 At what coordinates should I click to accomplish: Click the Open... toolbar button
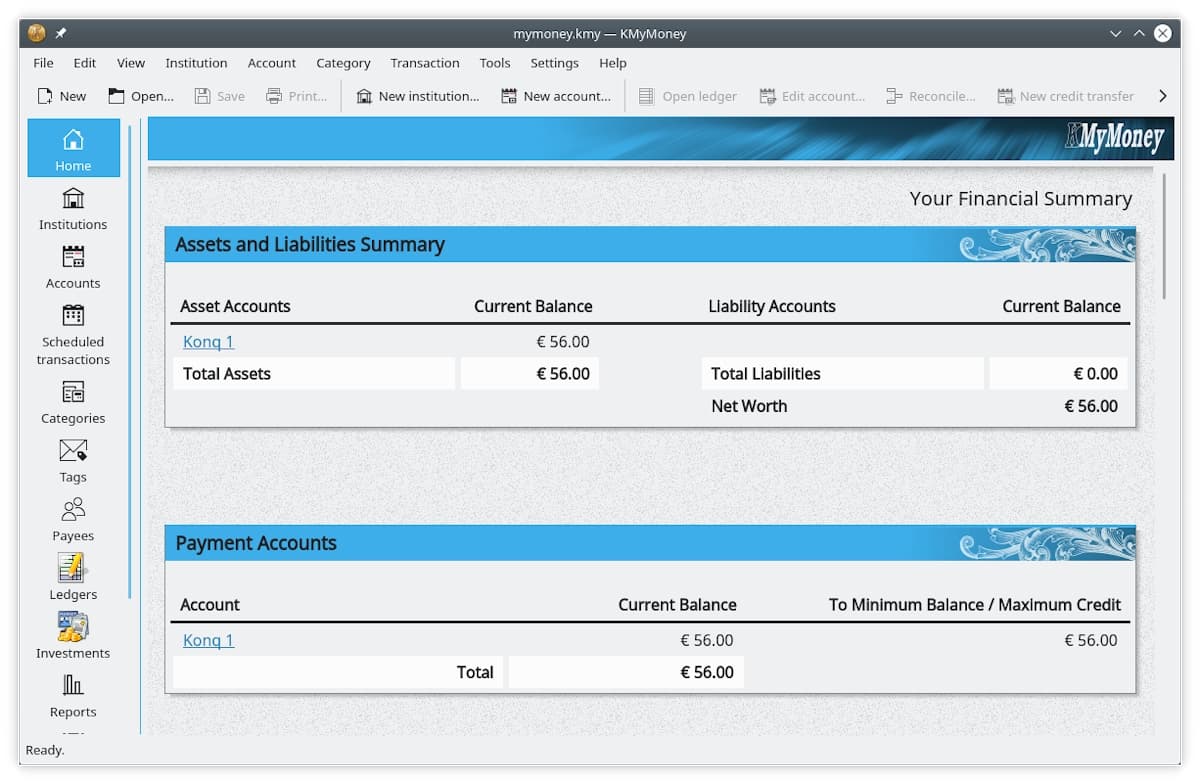point(141,96)
